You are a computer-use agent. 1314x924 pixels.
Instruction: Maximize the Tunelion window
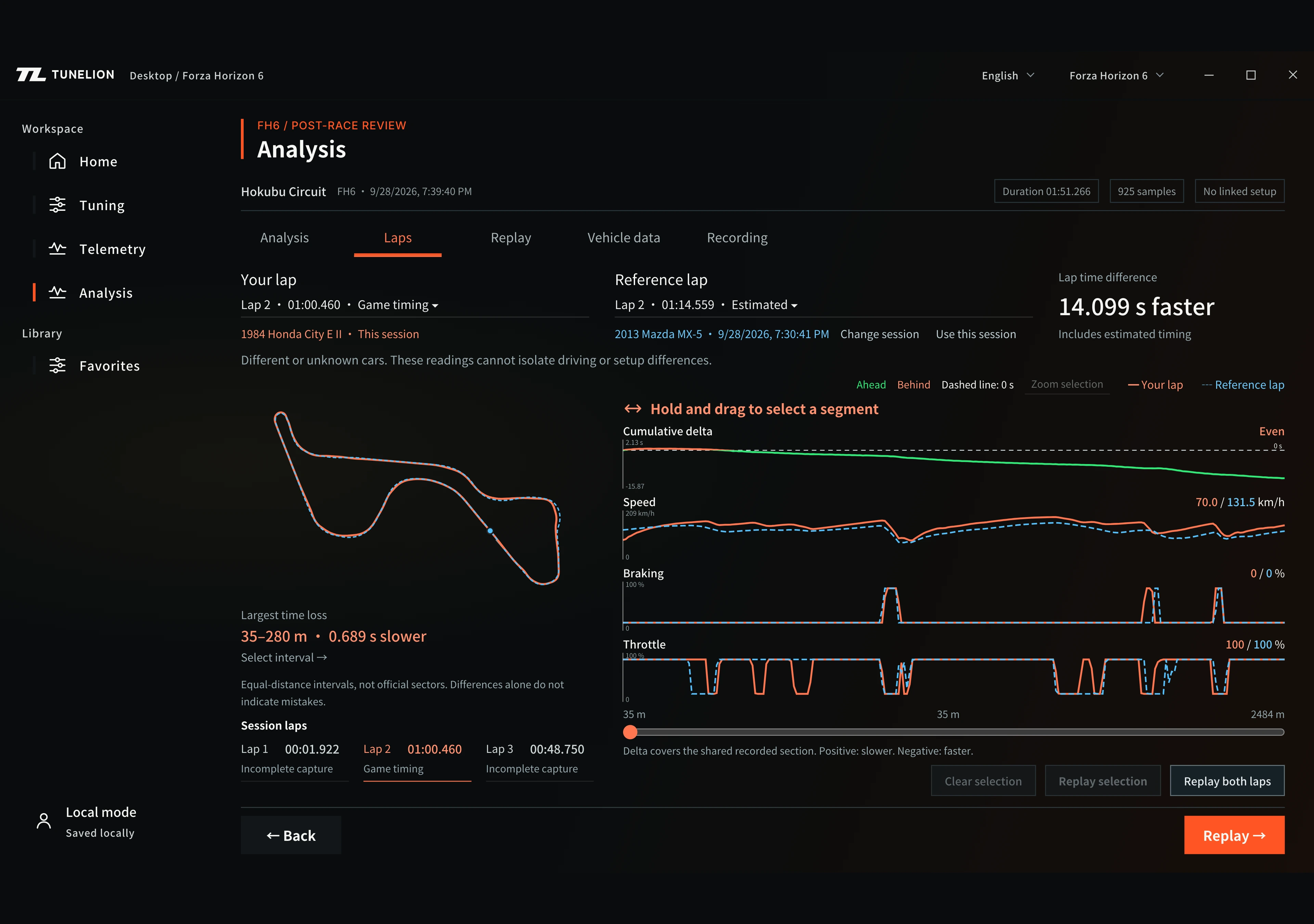click(x=1251, y=75)
